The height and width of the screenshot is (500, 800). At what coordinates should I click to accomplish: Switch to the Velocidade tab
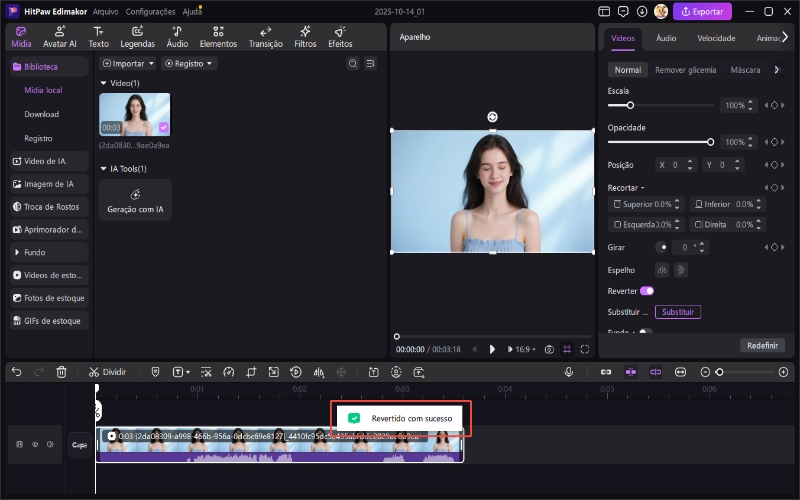[716, 38]
